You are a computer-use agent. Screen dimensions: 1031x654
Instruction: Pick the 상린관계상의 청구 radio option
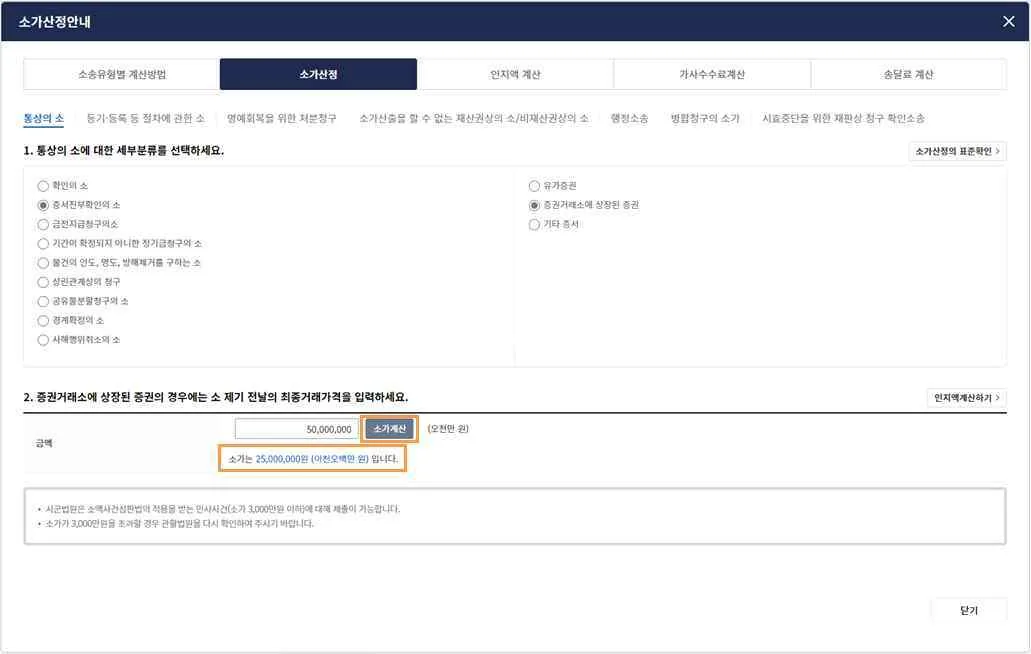point(43,282)
